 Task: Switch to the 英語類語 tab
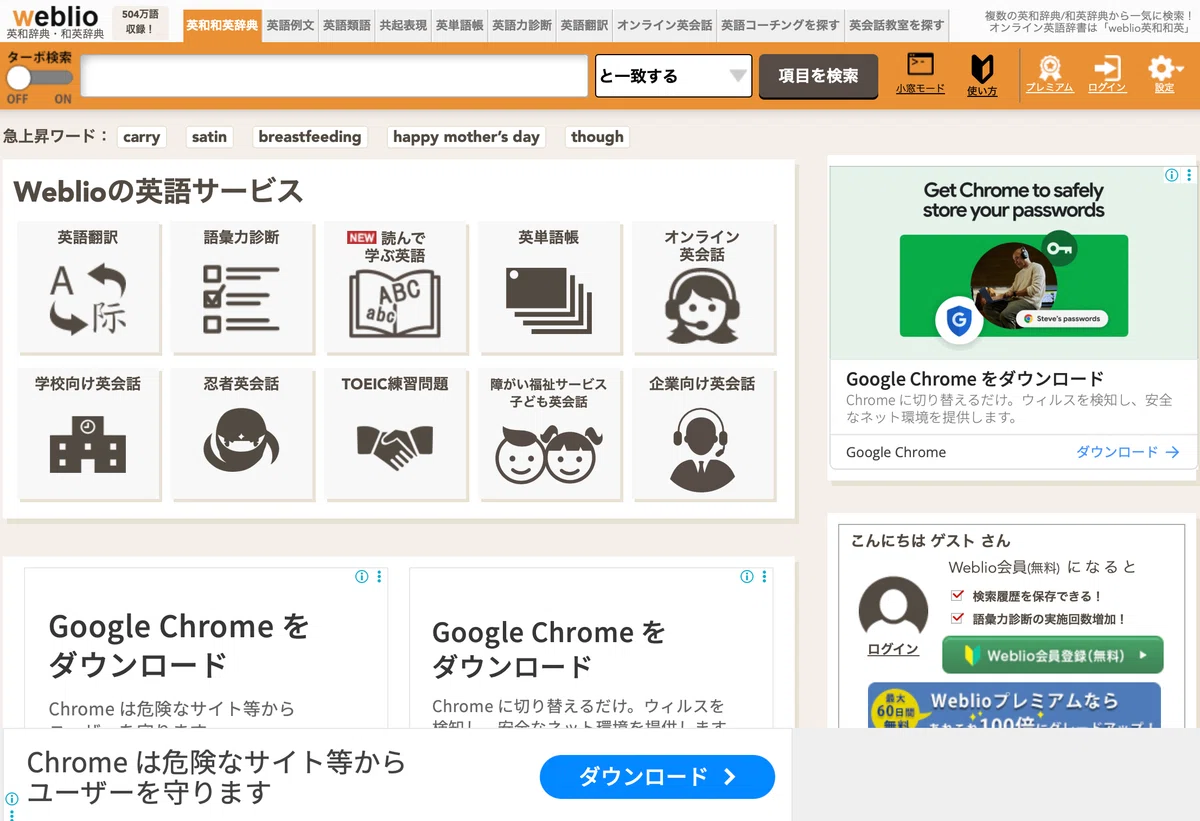click(347, 25)
